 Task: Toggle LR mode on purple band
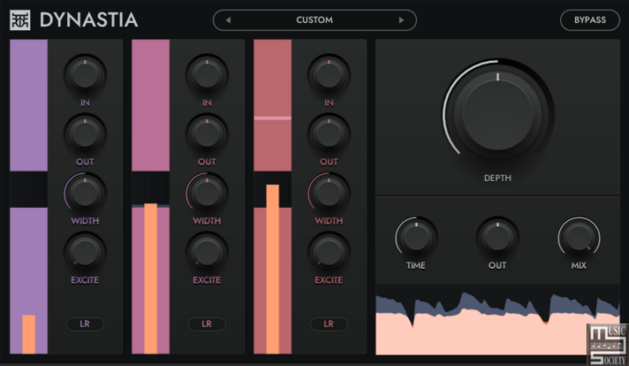85,324
